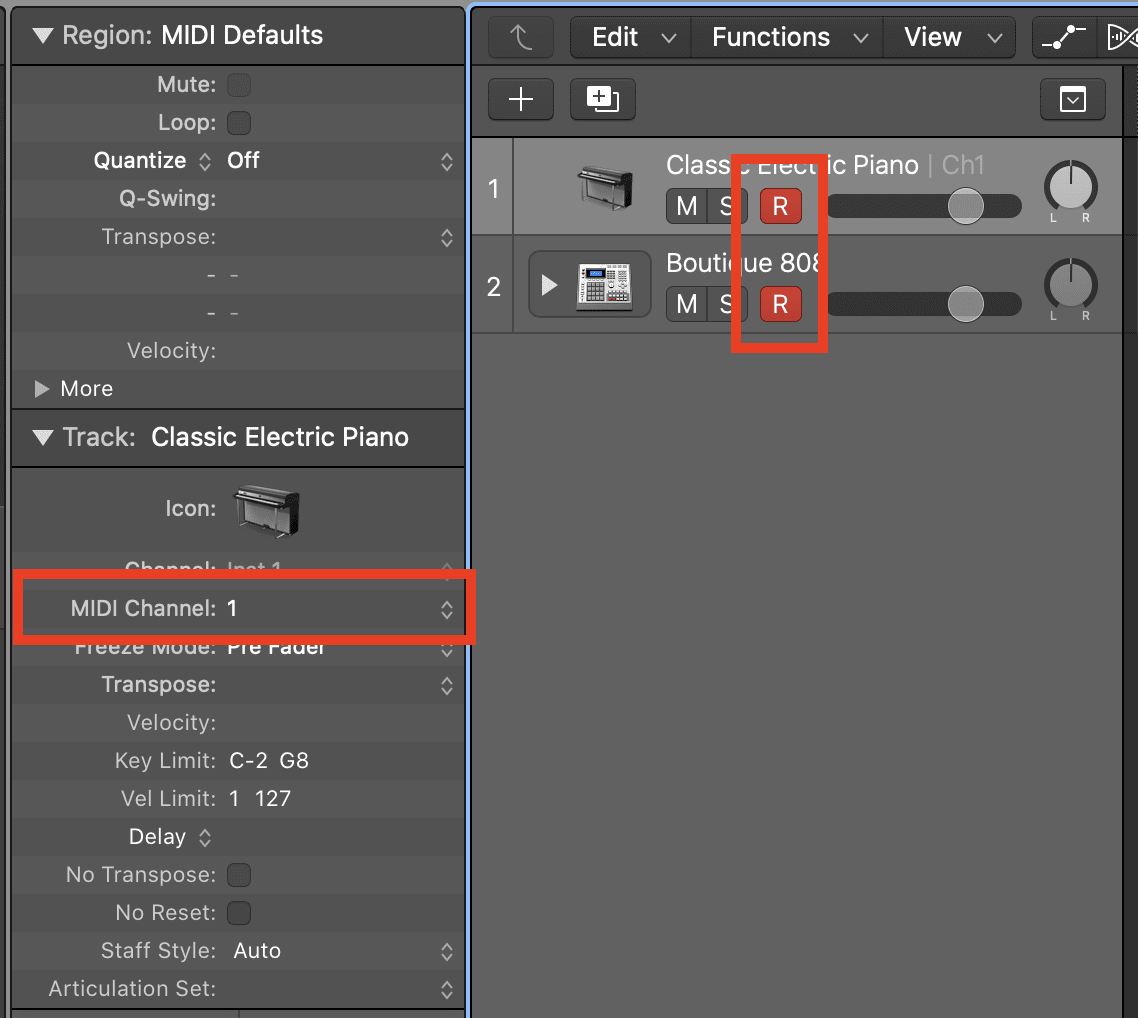Click the Boutique 808 pan knob
Image resolution: width=1138 pixels, height=1018 pixels.
coord(1071,284)
